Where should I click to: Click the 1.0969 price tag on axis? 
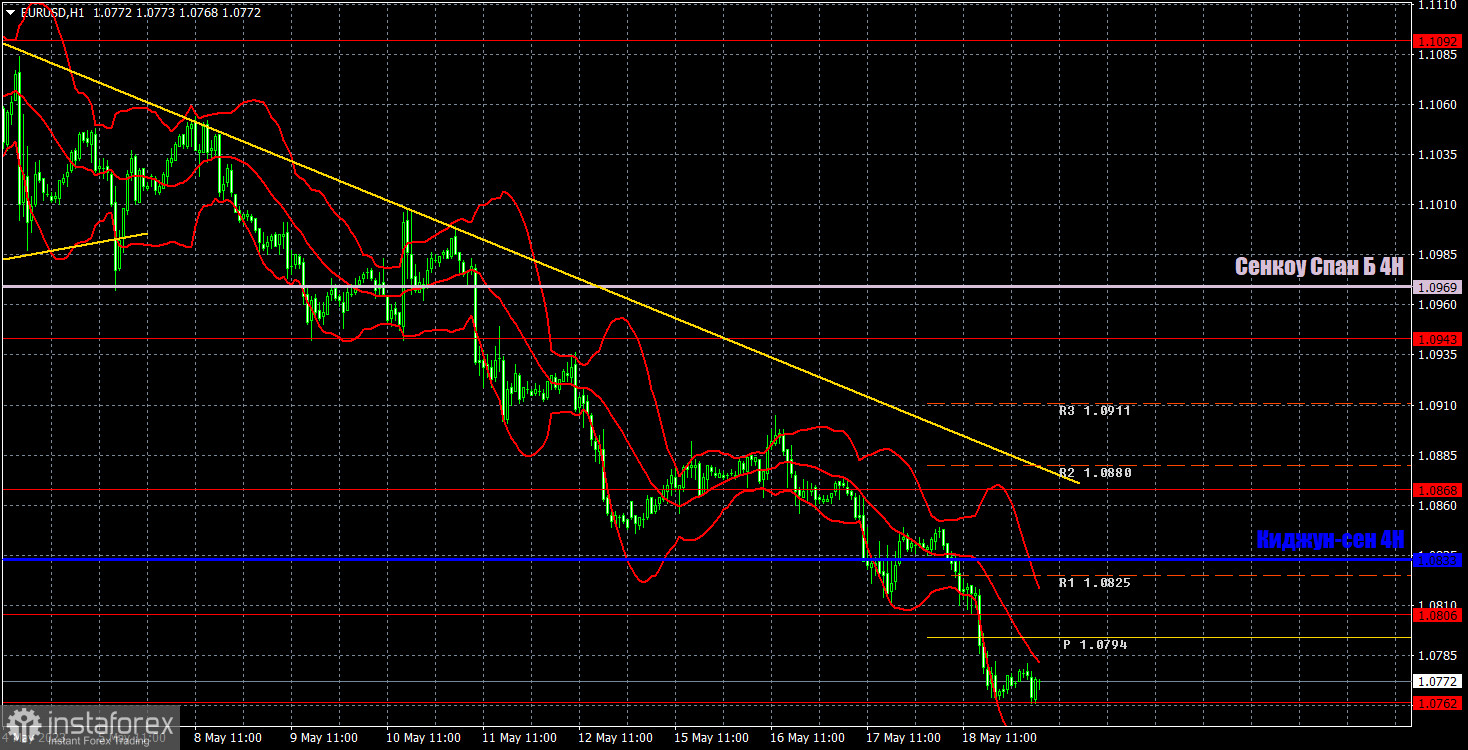[x=1438, y=287]
